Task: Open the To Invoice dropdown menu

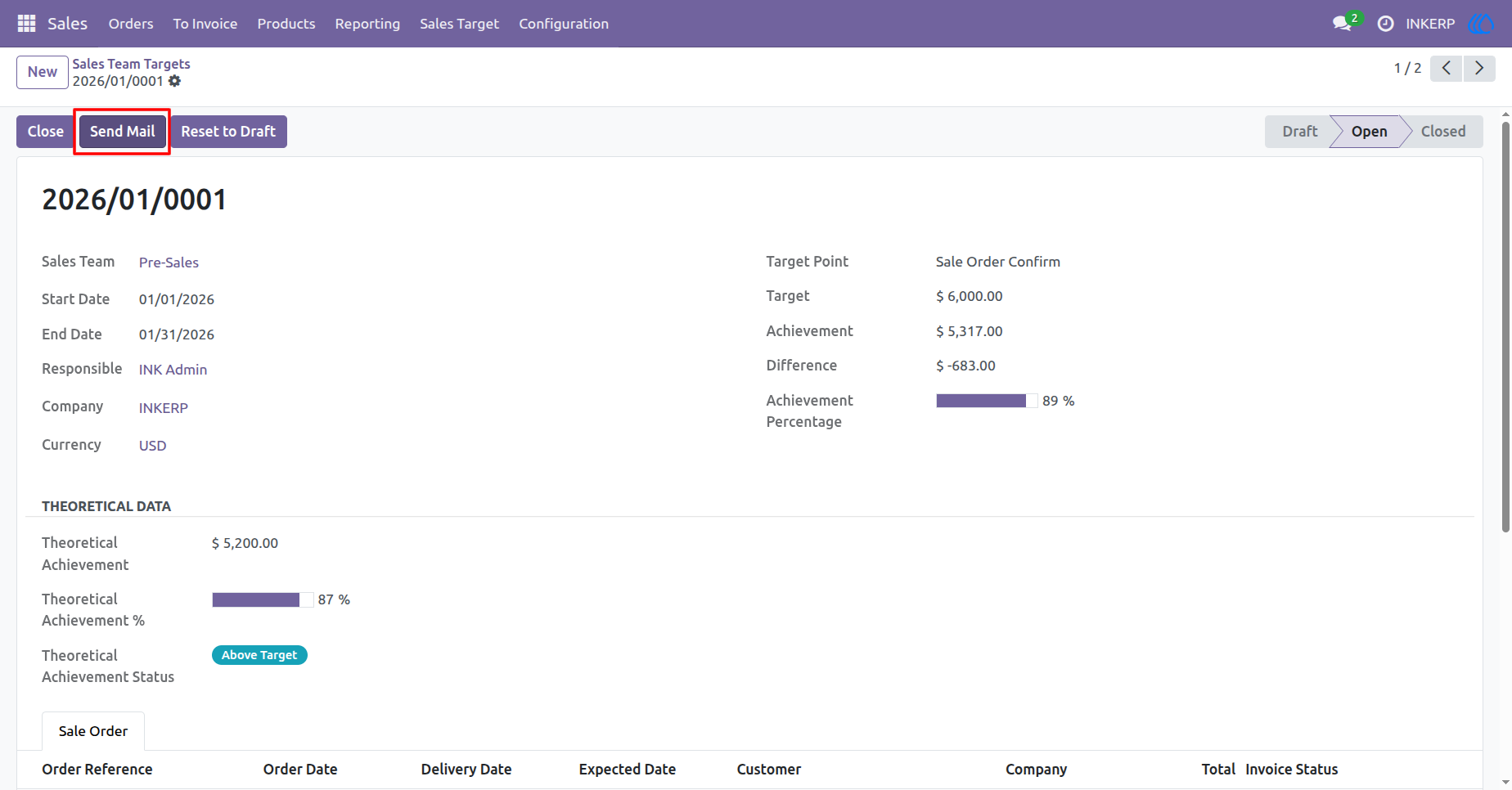Action: (x=205, y=24)
